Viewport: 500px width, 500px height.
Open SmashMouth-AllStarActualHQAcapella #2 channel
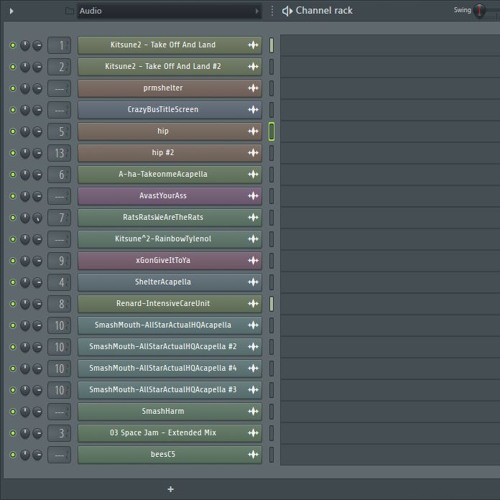coord(169,347)
